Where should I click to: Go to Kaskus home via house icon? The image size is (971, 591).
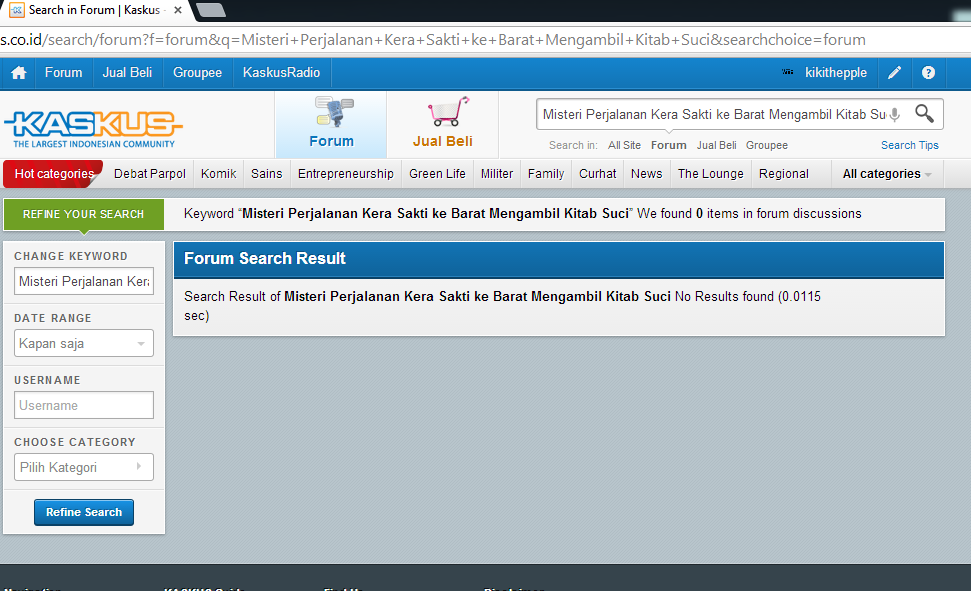click(19, 72)
